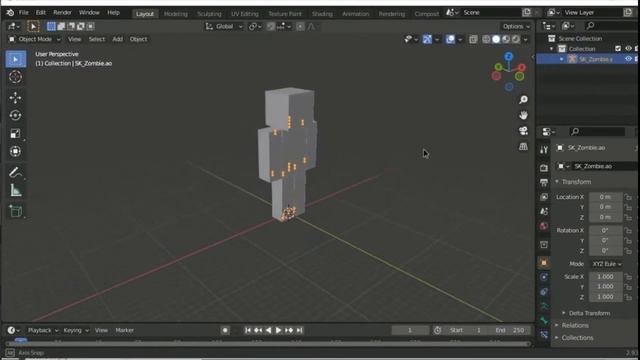This screenshot has width=640, height=360.
Task: Click the timeline scrollbar
Action: 267,344
